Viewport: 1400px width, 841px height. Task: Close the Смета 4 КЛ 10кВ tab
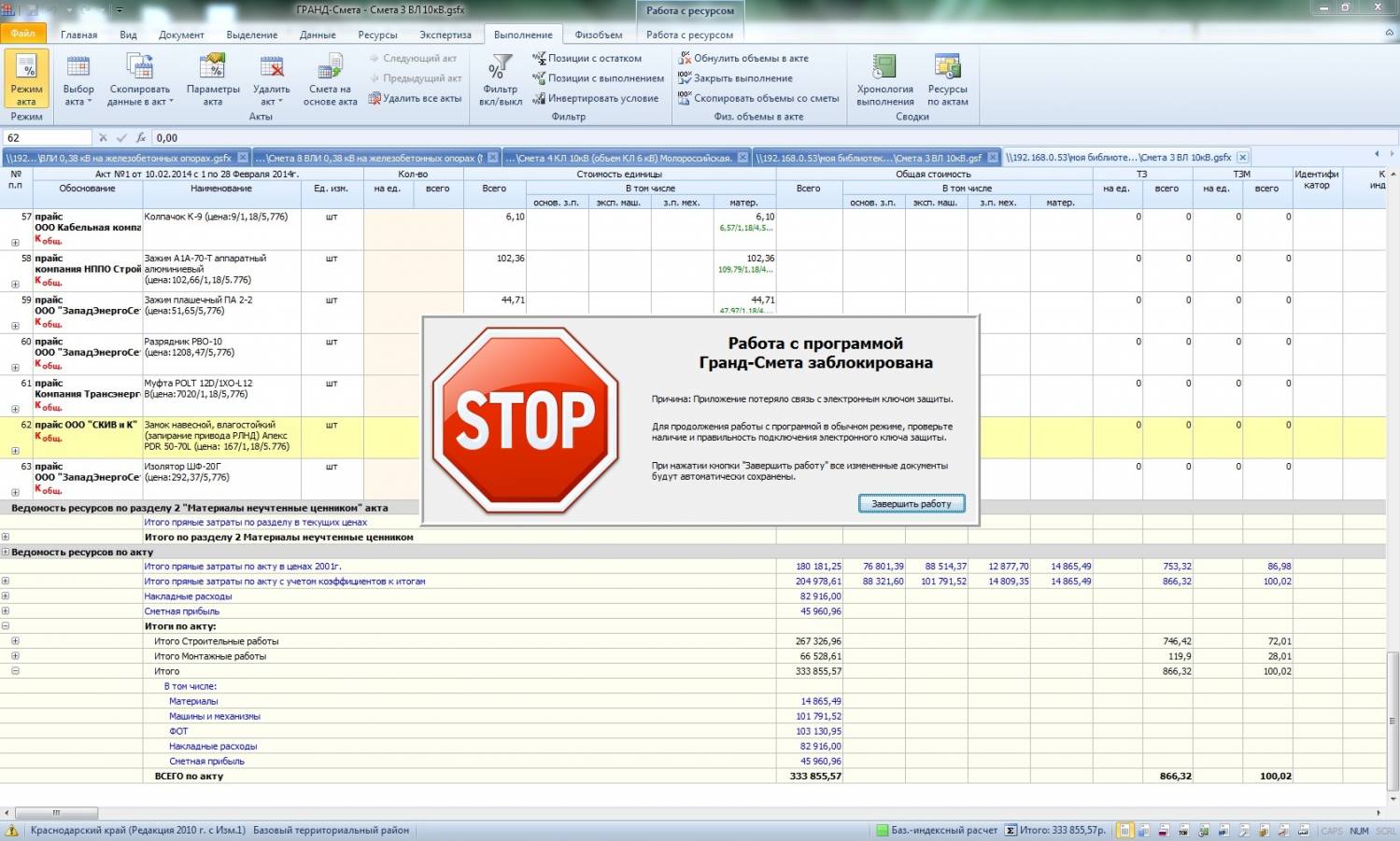(742, 158)
